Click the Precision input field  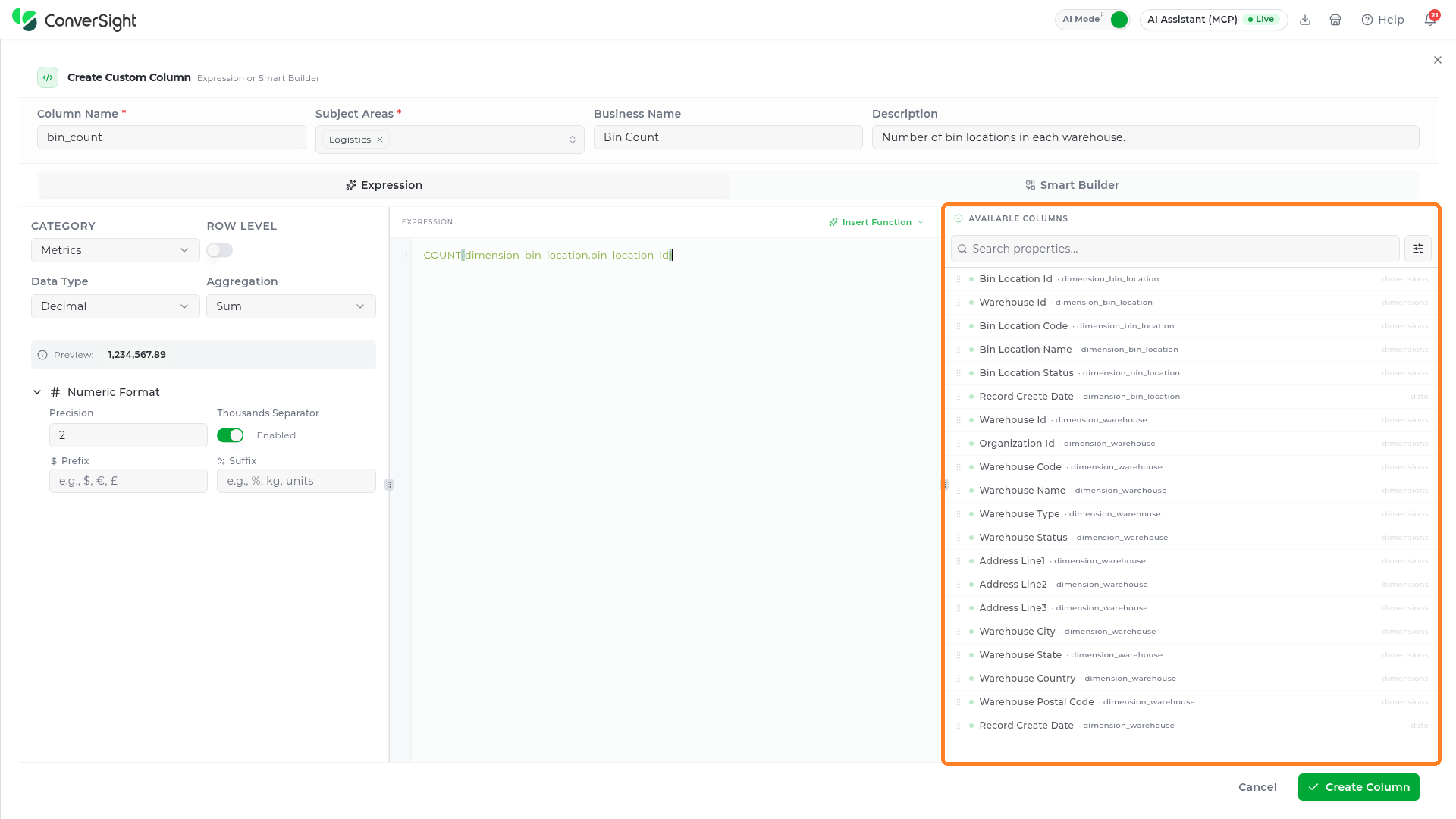[x=128, y=435]
